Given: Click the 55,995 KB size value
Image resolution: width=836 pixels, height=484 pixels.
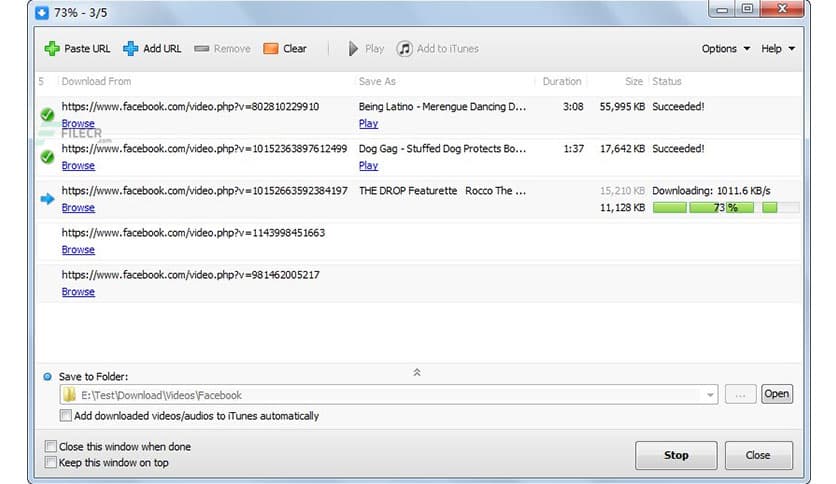Looking at the screenshot, I should 622,107.
